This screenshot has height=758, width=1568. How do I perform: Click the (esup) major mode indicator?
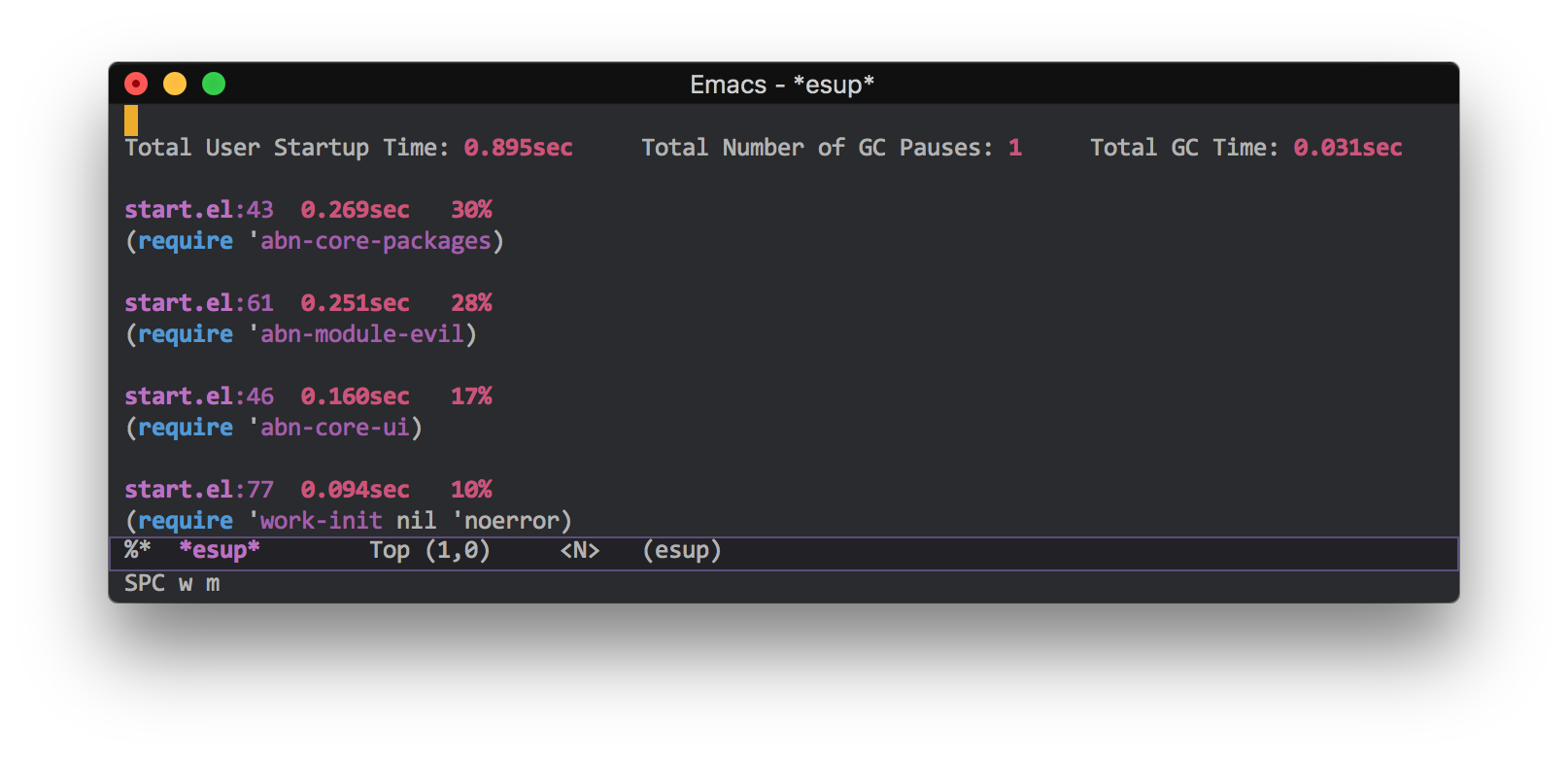coord(681,550)
